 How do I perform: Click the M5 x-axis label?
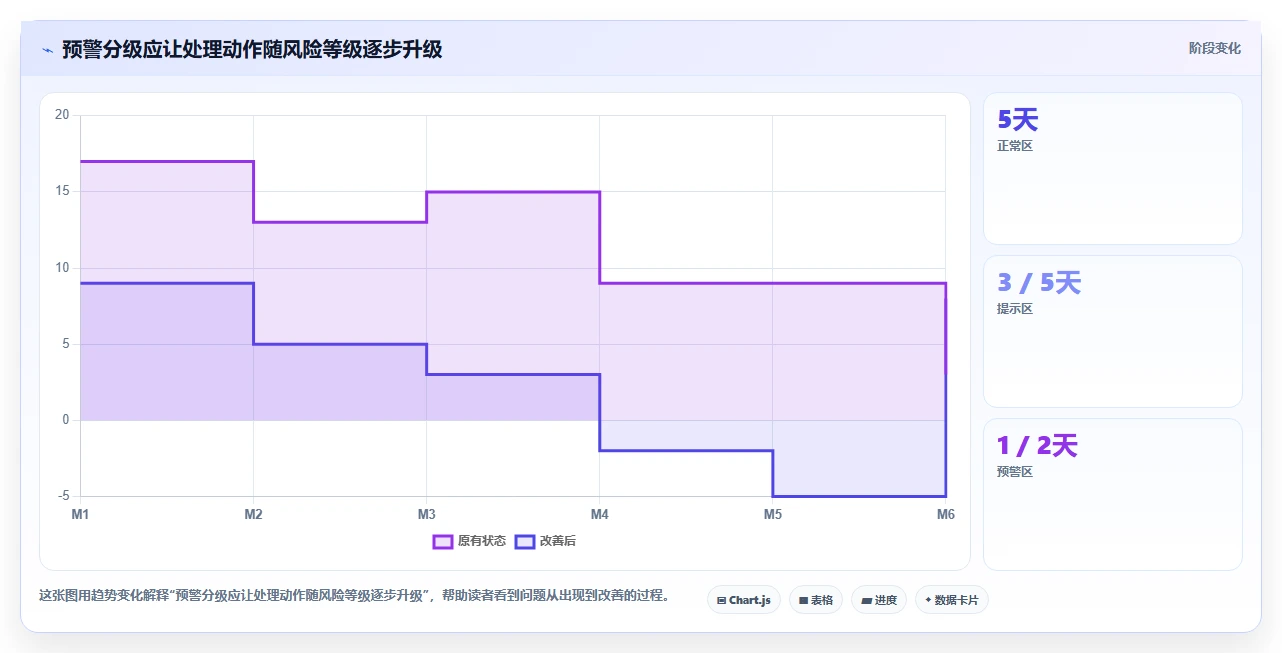coord(772,514)
